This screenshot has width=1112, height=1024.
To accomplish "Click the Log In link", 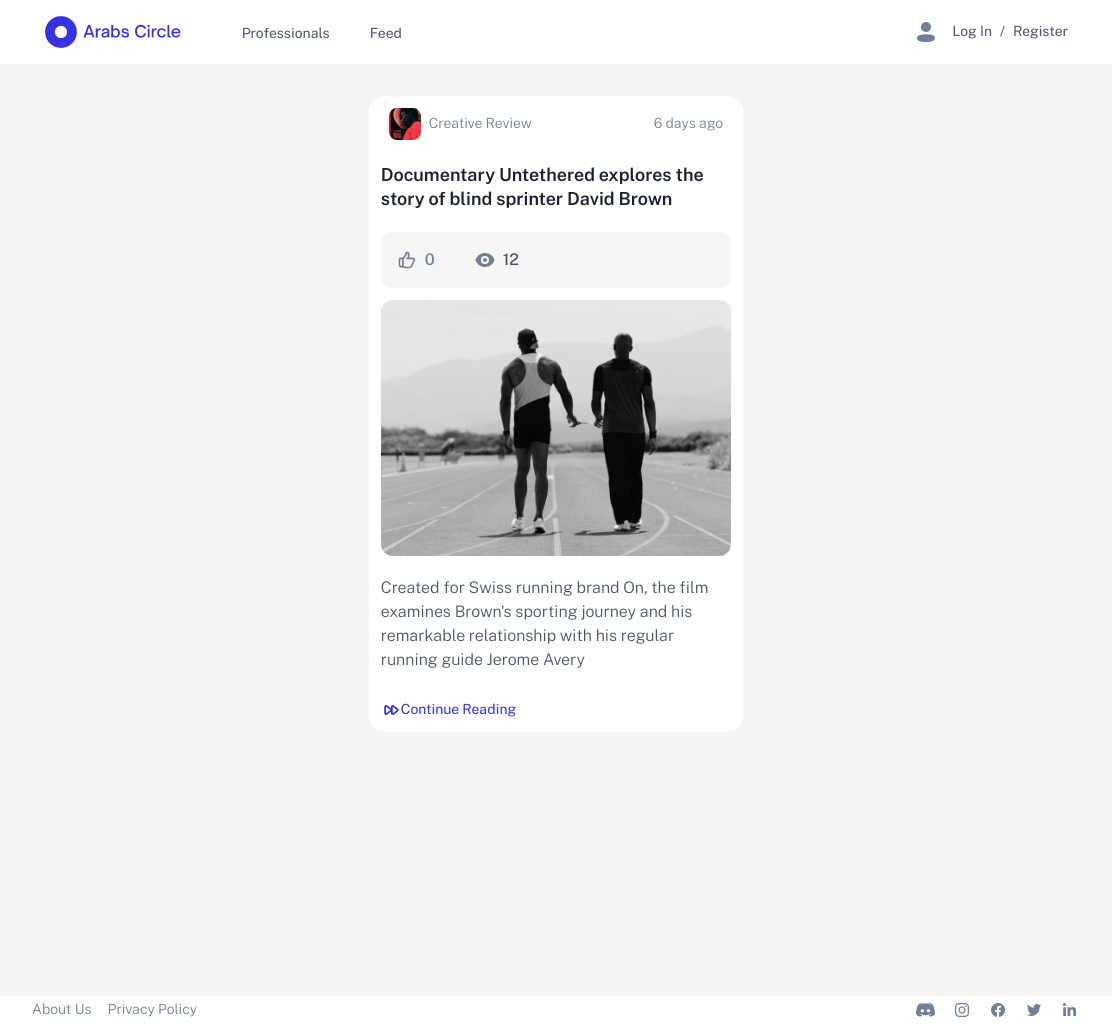I will [x=972, y=31].
